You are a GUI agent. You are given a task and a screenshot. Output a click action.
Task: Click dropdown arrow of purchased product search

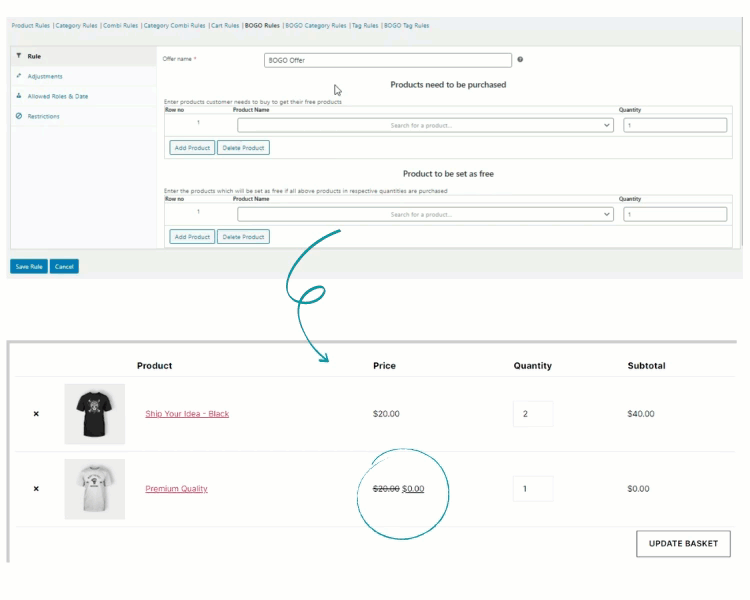coord(607,125)
